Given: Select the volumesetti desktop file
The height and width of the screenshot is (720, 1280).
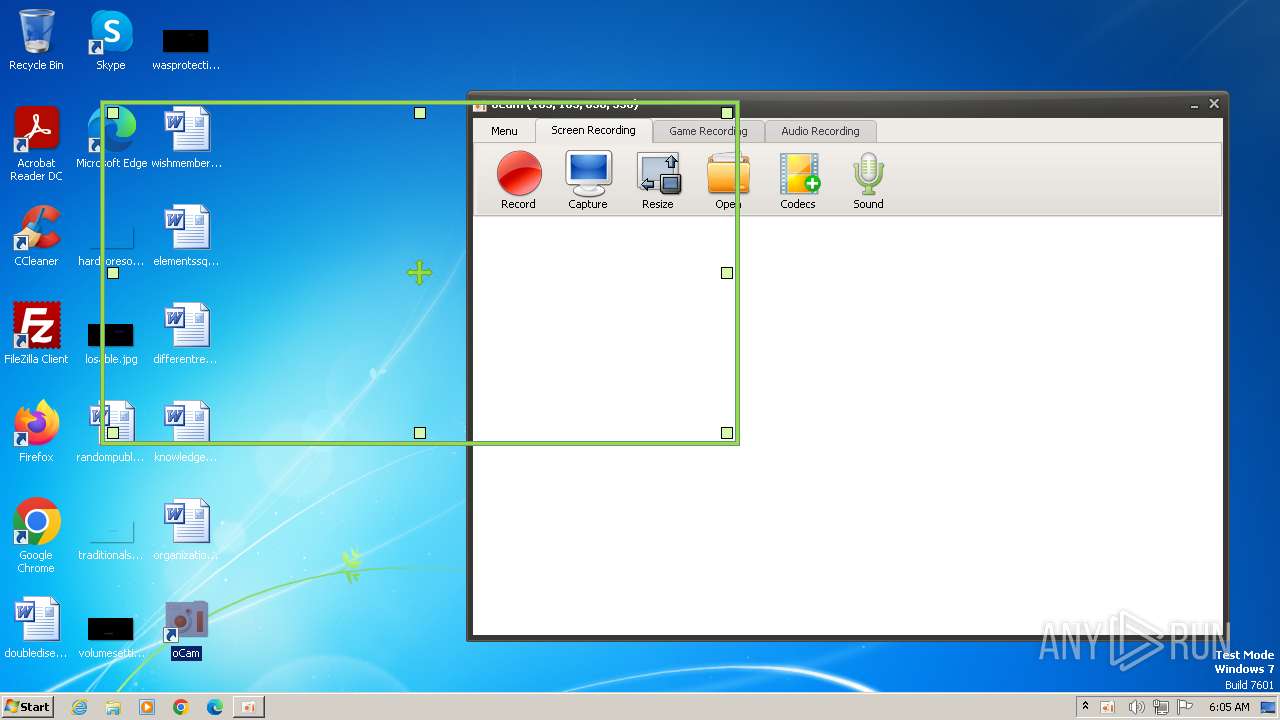Looking at the screenshot, I should tap(111, 636).
